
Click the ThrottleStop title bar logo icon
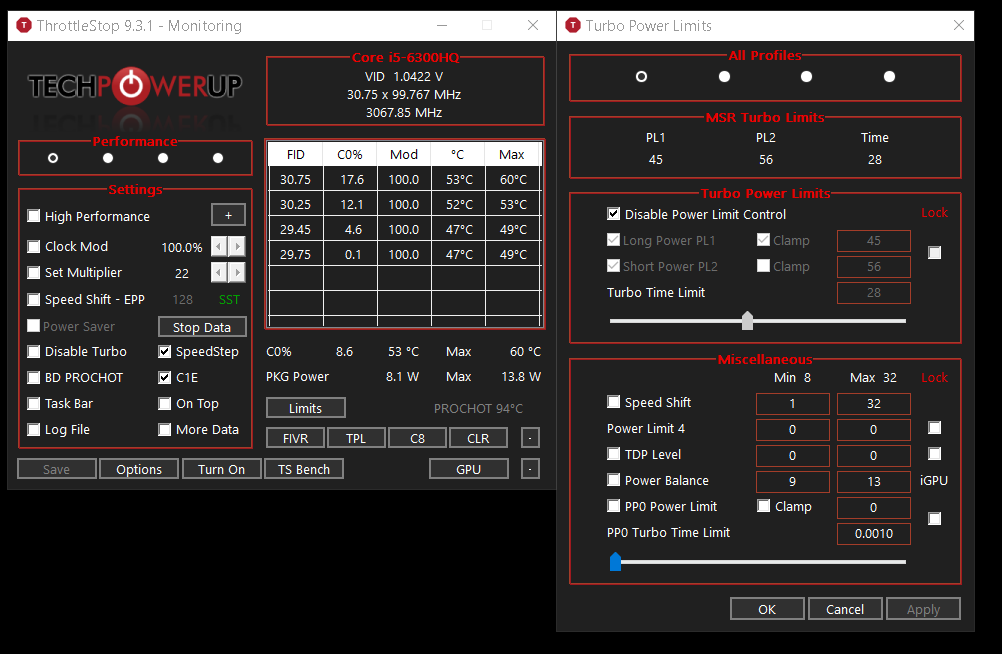[24, 26]
